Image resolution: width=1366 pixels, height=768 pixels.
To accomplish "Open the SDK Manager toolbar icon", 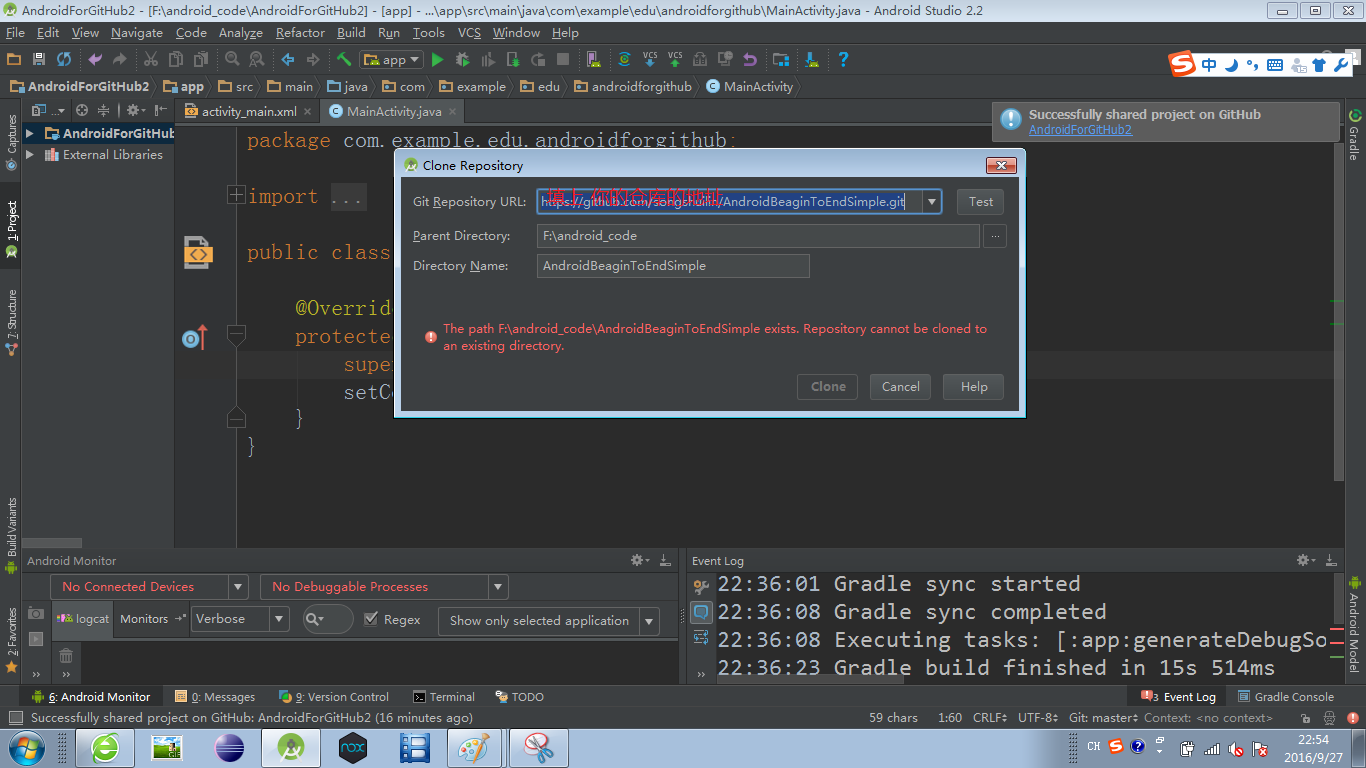I will point(812,60).
